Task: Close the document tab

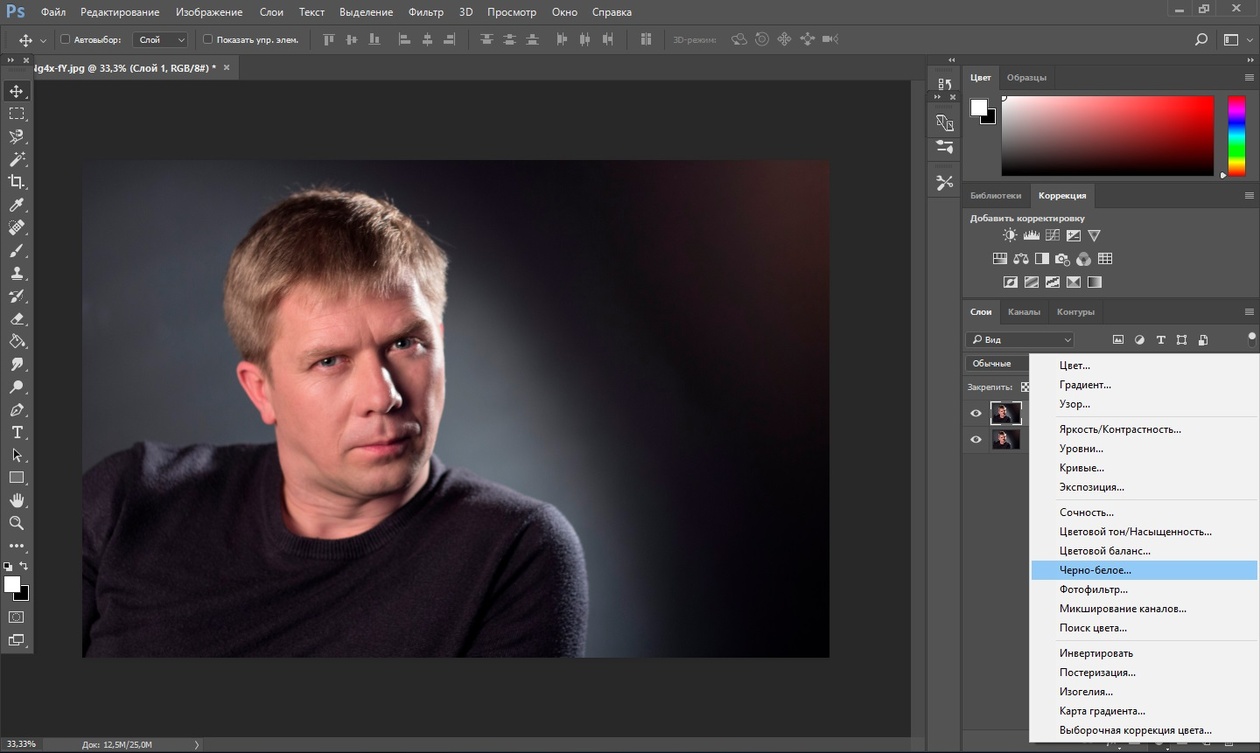Action: point(227,68)
